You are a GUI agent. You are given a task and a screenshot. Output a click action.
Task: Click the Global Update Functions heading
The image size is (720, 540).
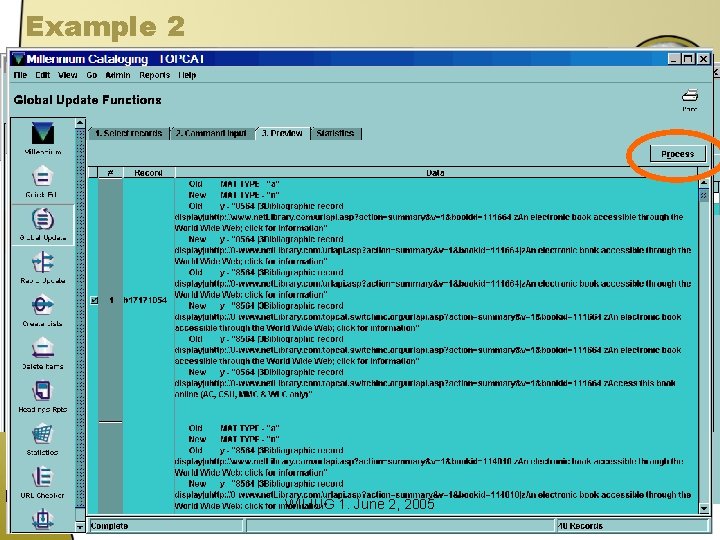coord(87,100)
